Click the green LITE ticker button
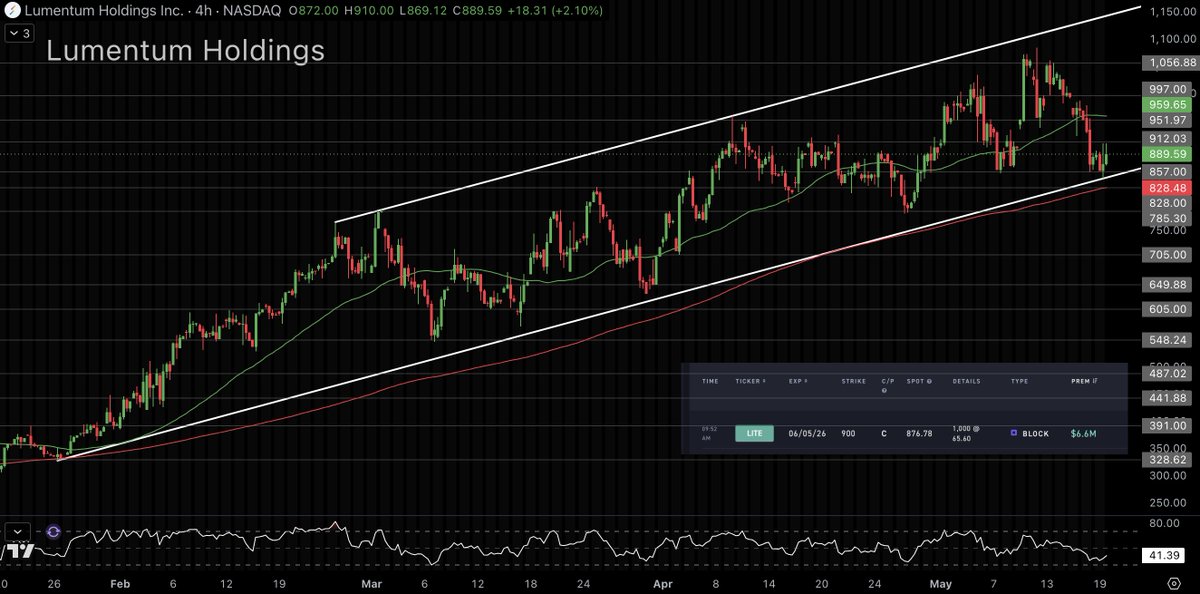The width and height of the screenshot is (1200, 594). (x=753, y=434)
